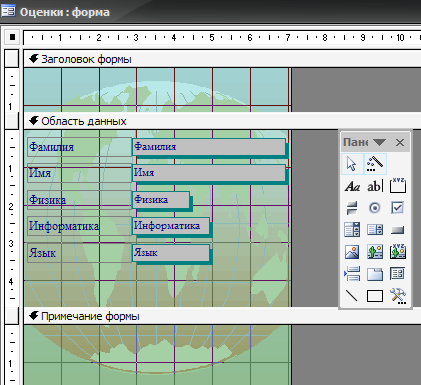Select the Физика text box field
The image size is (421, 385).
pos(161,200)
